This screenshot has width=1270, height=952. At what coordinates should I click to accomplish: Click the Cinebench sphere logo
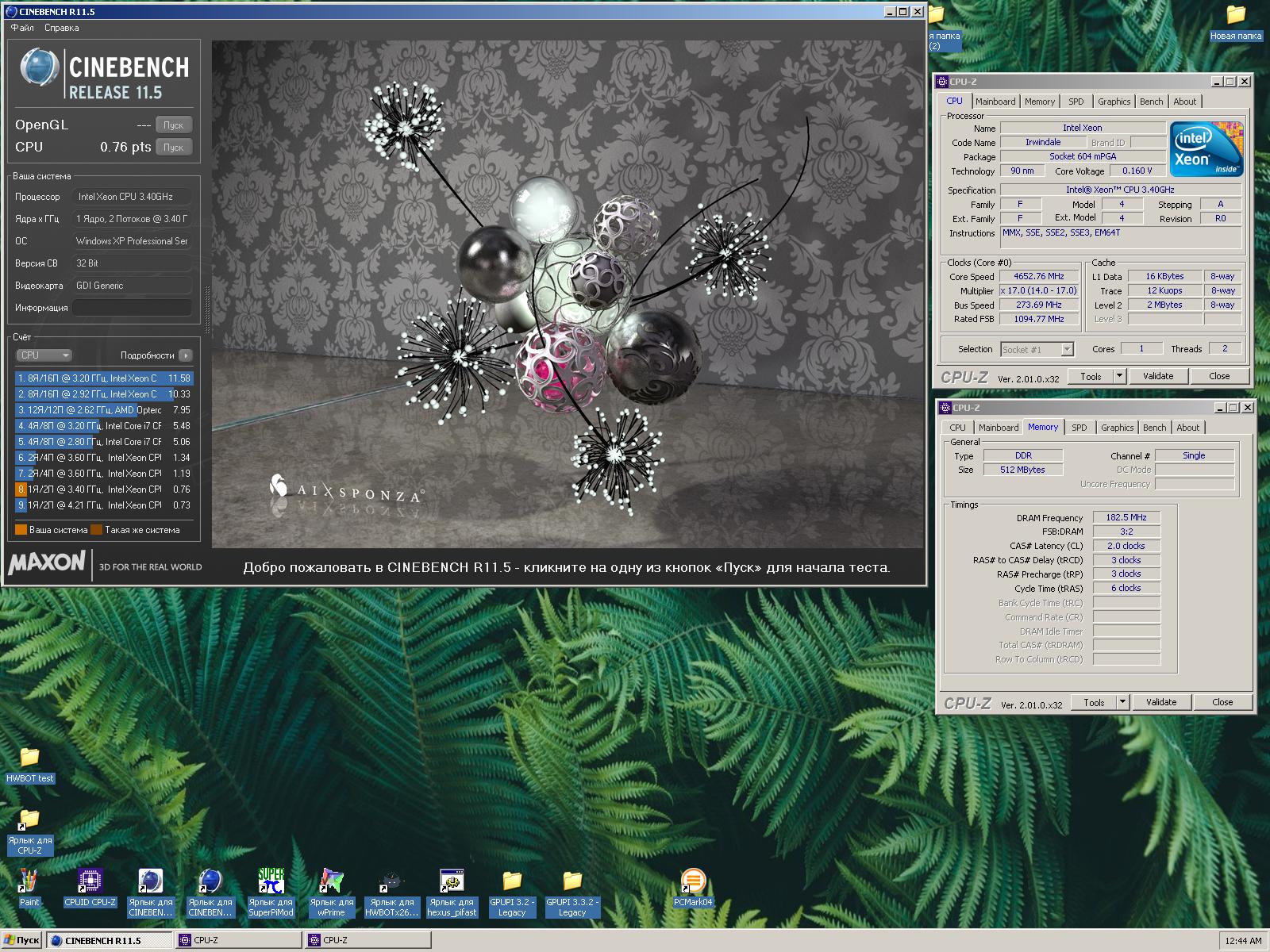pos(39,68)
